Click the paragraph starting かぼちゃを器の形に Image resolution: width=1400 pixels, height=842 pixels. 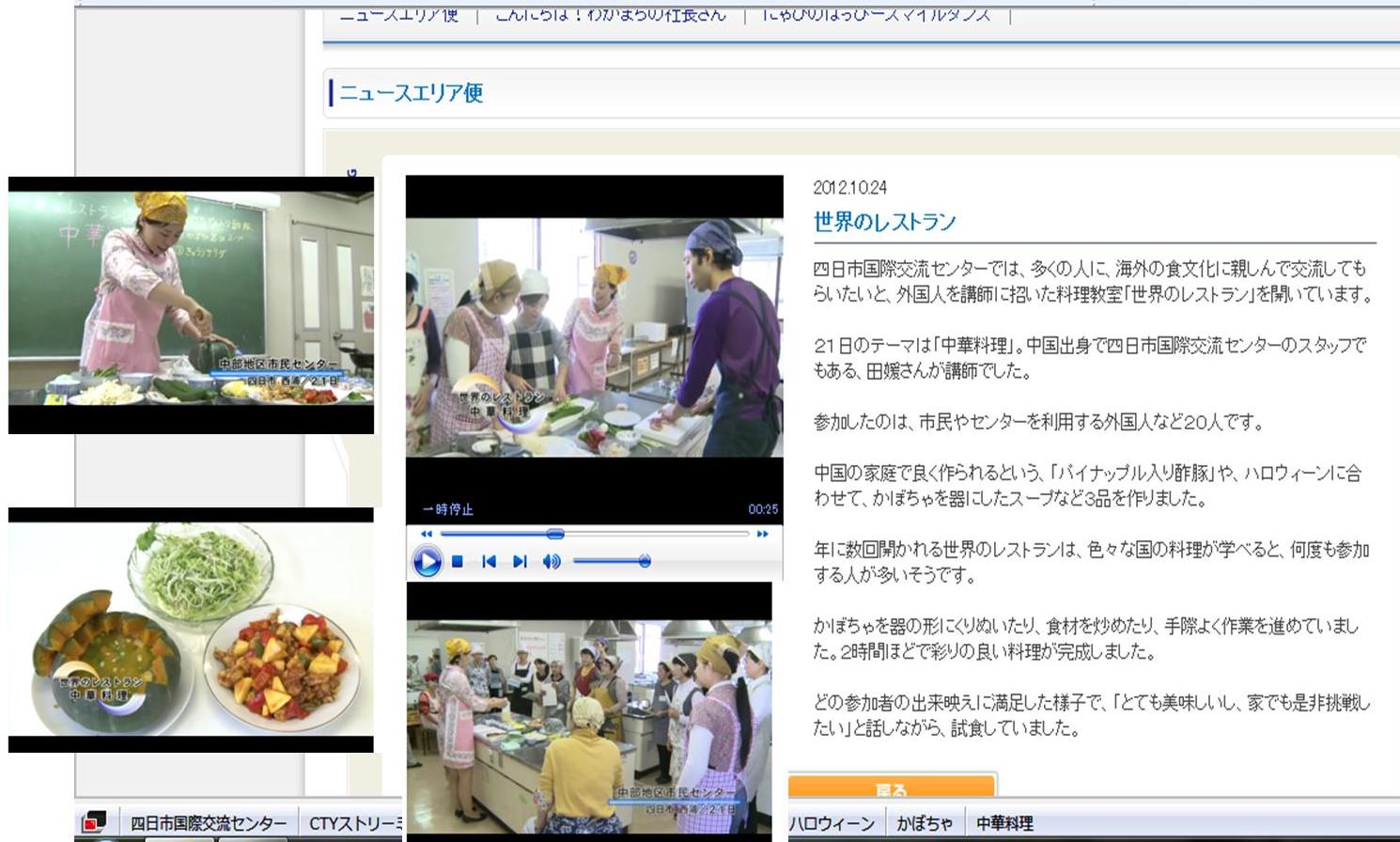click(1085, 638)
